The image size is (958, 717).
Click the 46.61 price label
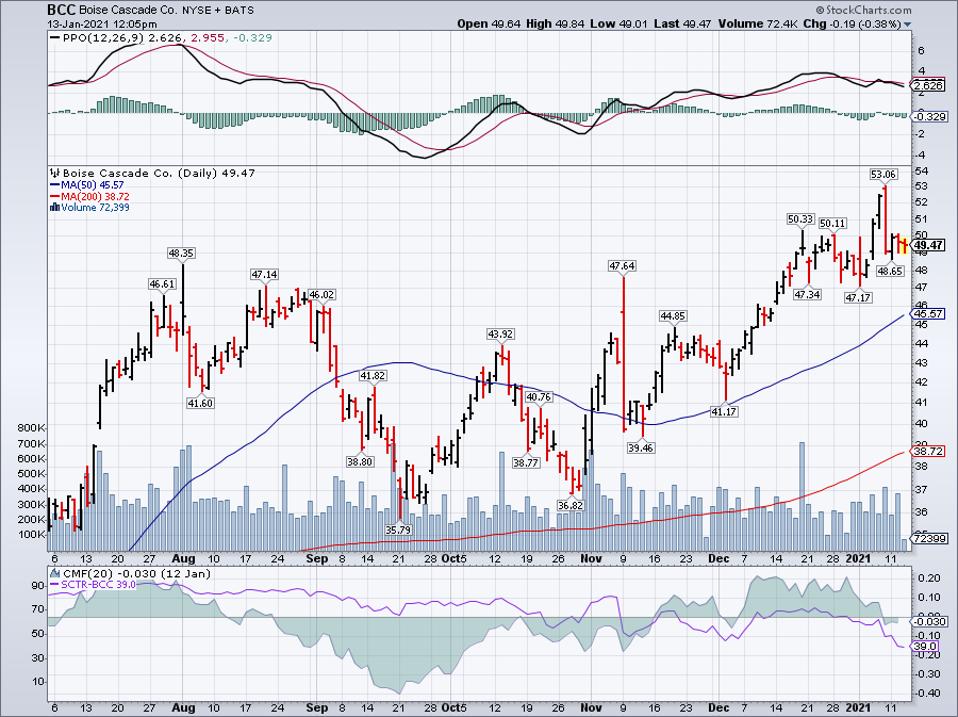pos(162,284)
